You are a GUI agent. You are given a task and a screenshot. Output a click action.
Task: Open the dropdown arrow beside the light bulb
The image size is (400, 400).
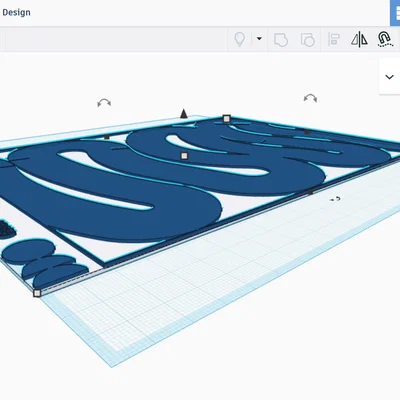coord(259,39)
